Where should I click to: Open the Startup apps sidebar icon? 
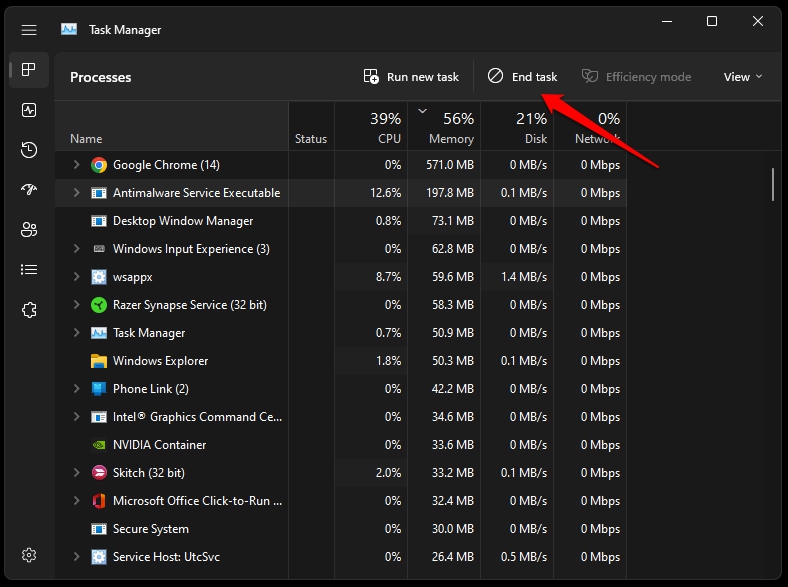(x=29, y=189)
